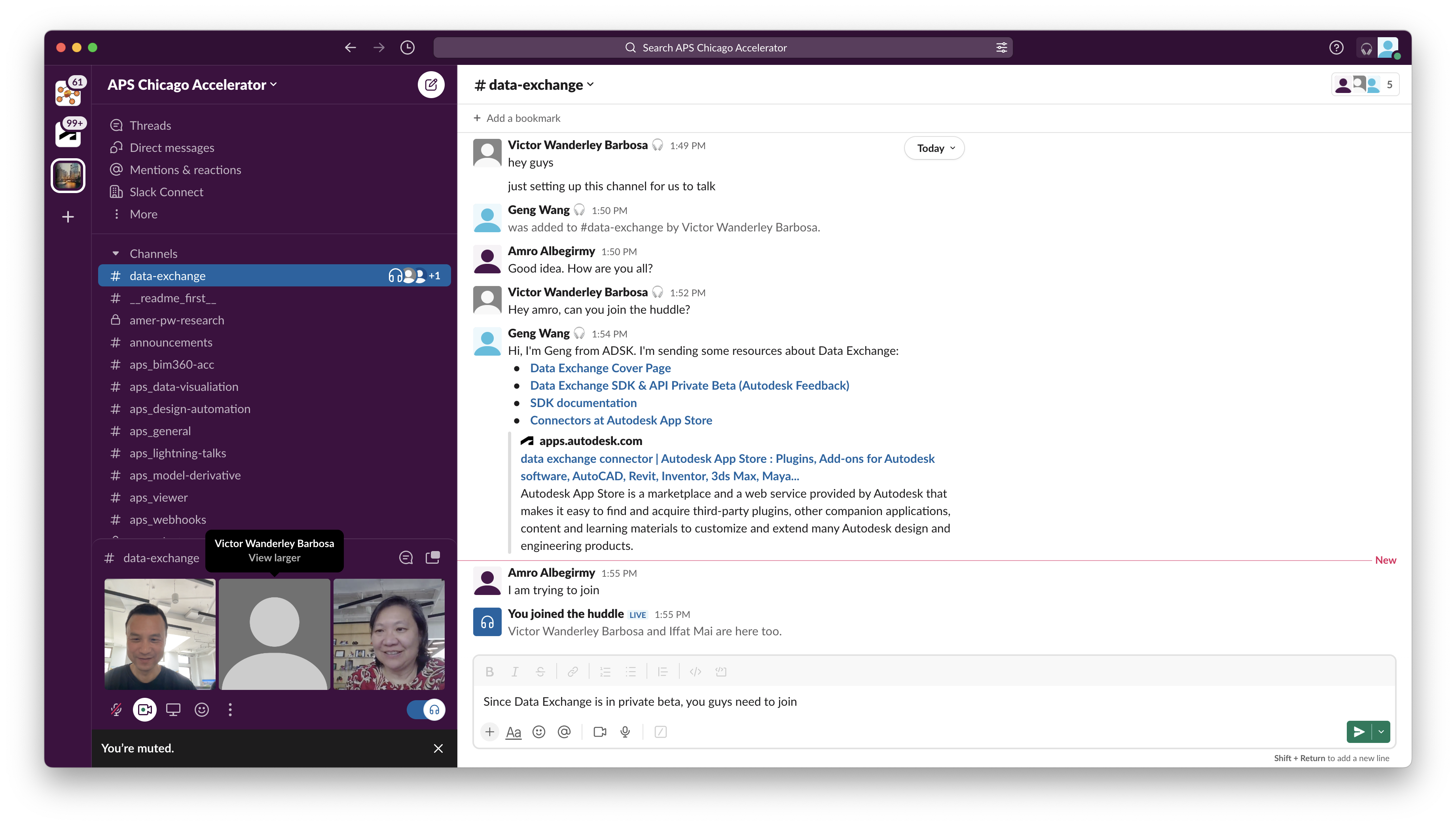Screen dimensions: 1456x826
Task: Share screen in the huddle
Action: click(173, 709)
